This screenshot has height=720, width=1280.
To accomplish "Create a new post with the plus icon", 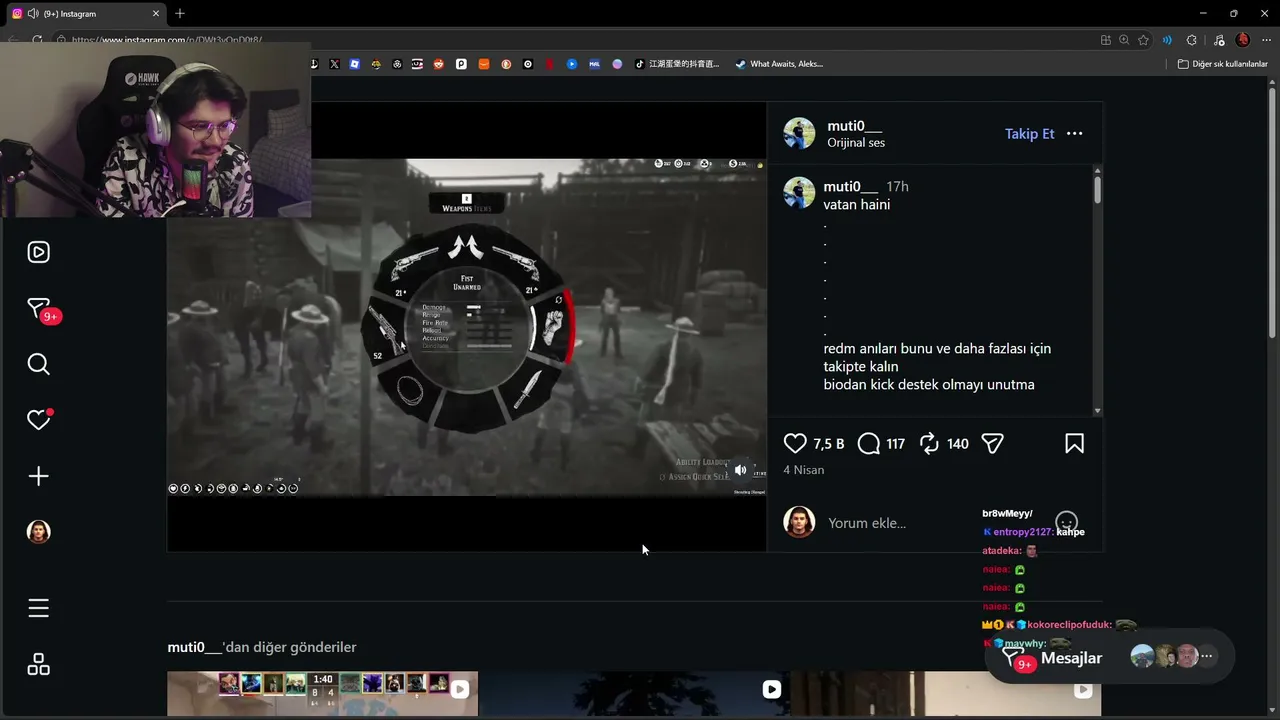I will tap(38, 476).
